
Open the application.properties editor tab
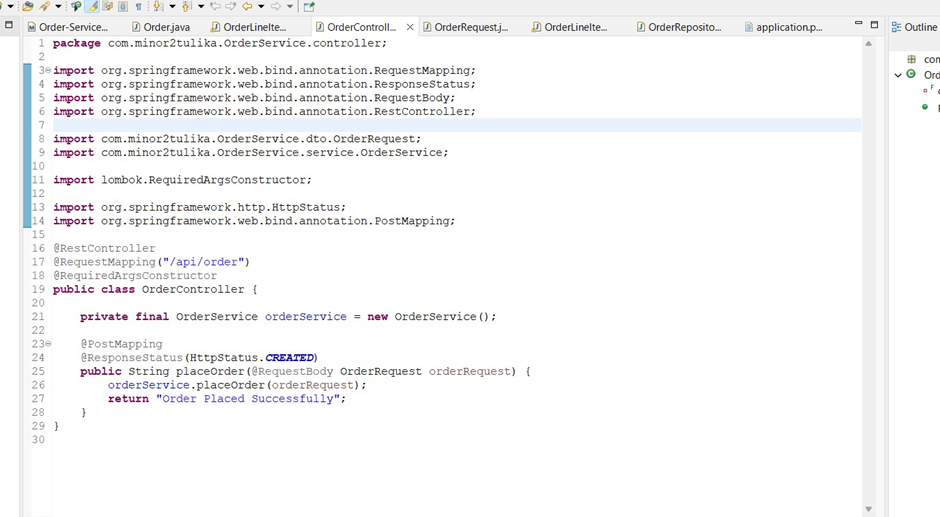tap(787, 27)
